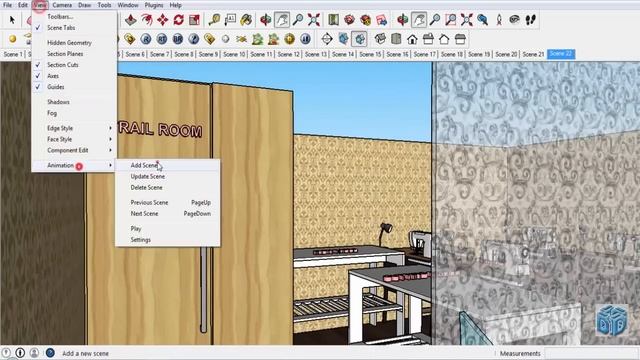The height and width of the screenshot is (360, 640).
Task: Select the Zoom Window tool
Action: 451,20
